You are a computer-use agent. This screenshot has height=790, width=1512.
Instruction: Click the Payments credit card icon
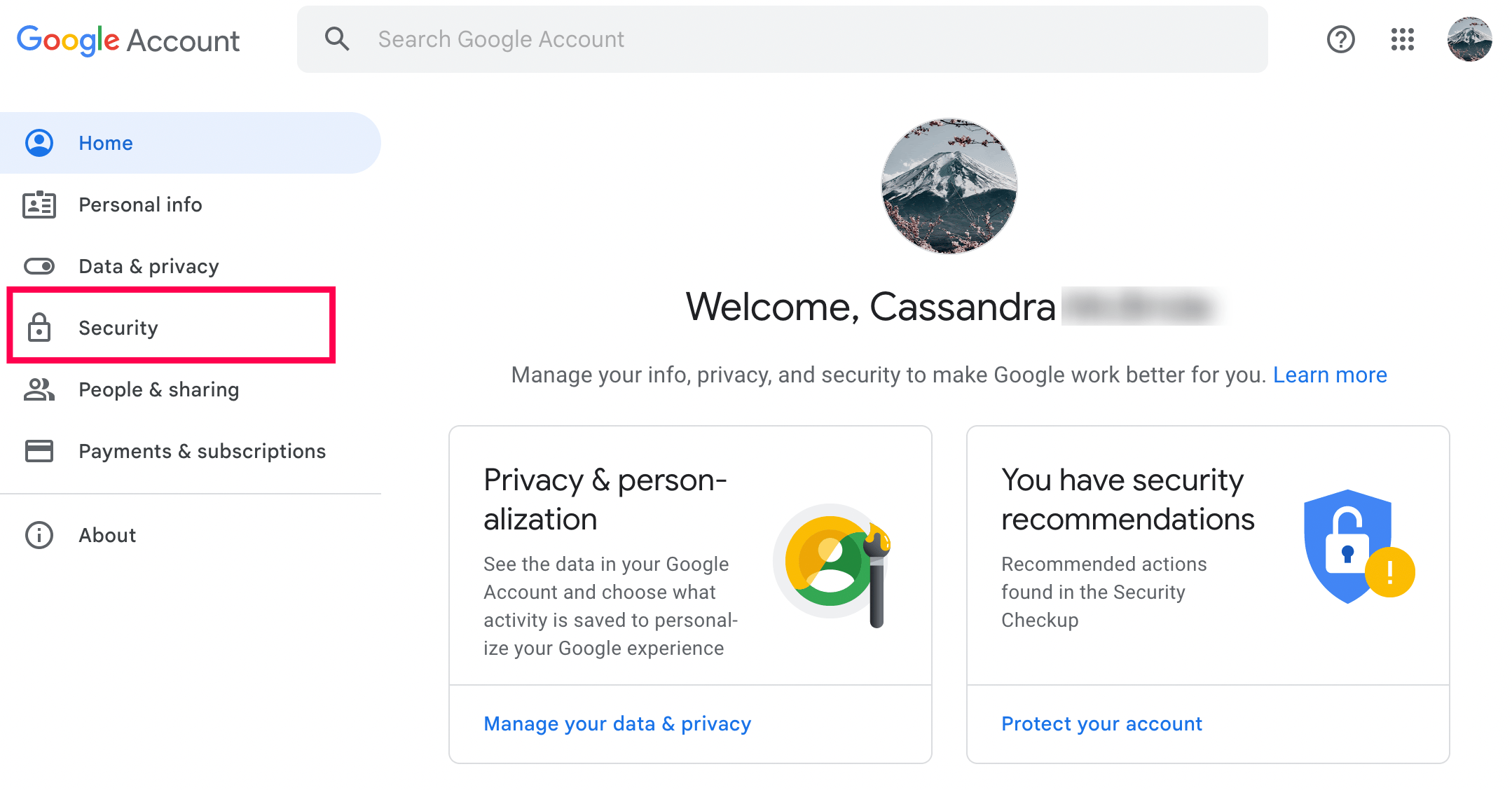[x=39, y=451]
